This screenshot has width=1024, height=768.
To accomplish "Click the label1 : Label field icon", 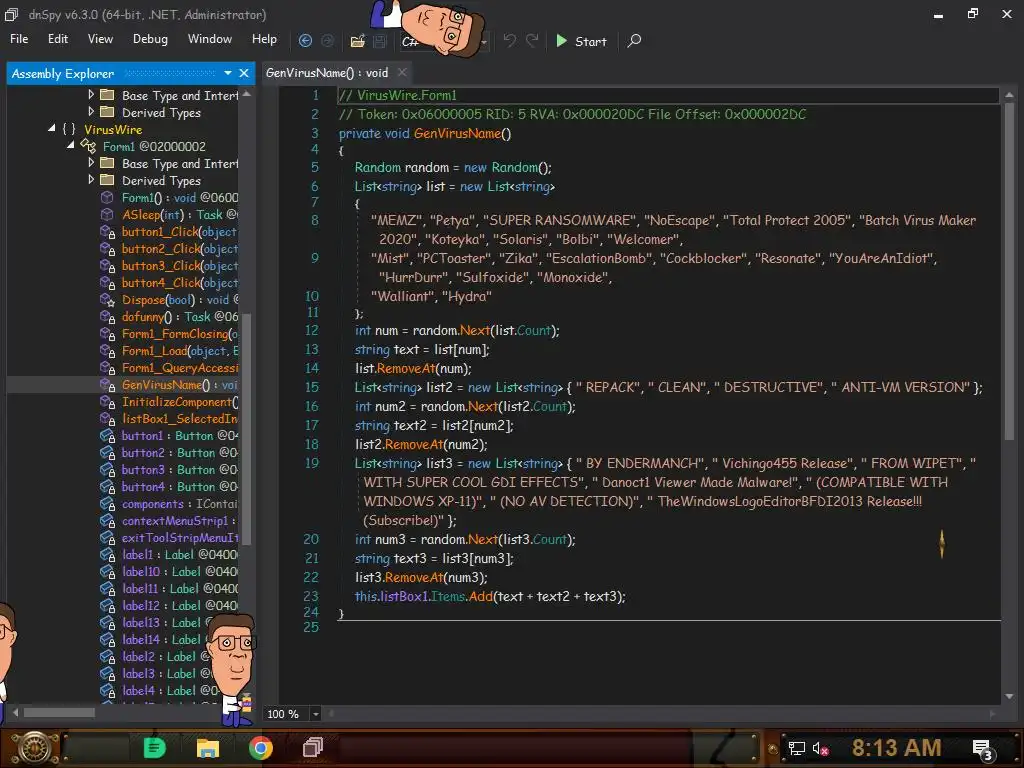I will (x=107, y=554).
